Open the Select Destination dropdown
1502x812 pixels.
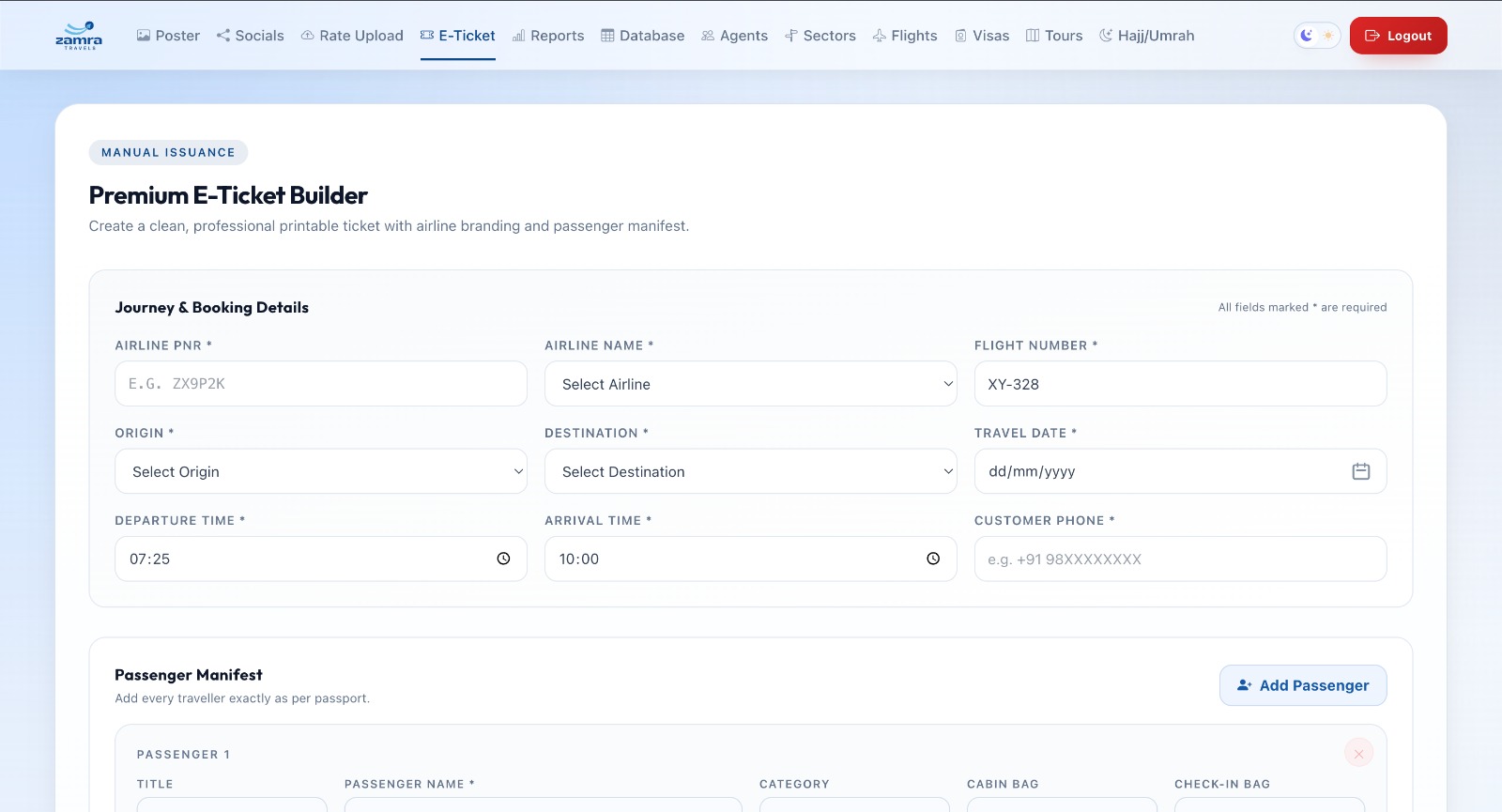coord(751,471)
